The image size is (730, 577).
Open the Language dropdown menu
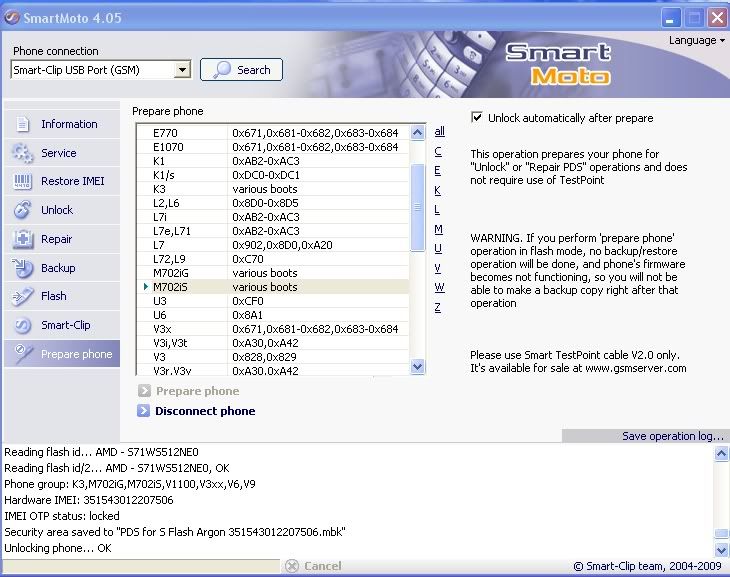[x=696, y=41]
